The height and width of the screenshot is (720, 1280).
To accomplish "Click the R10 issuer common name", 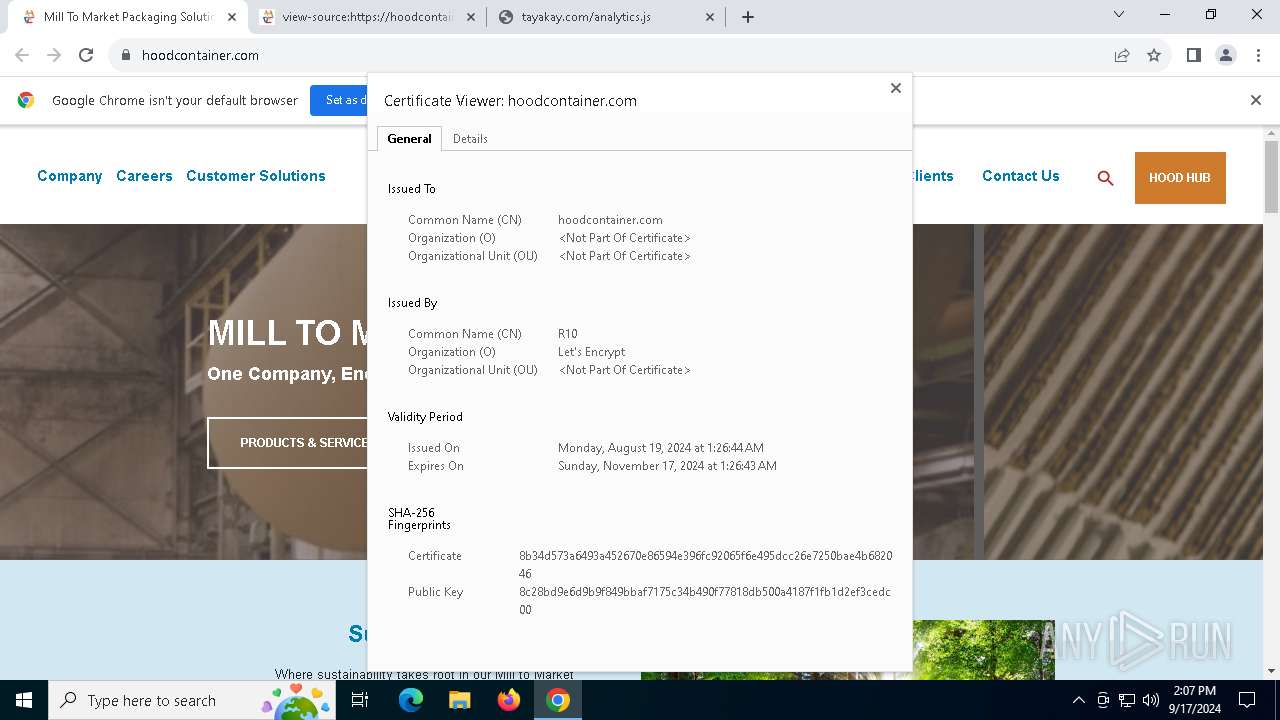I will pyautogui.click(x=567, y=334).
